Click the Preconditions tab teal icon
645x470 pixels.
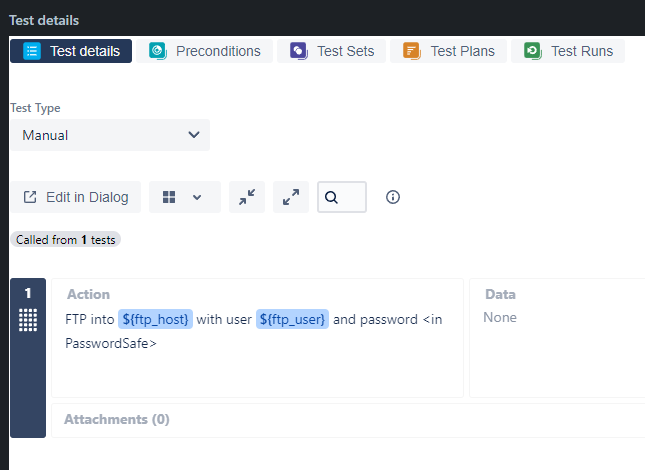(158, 51)
